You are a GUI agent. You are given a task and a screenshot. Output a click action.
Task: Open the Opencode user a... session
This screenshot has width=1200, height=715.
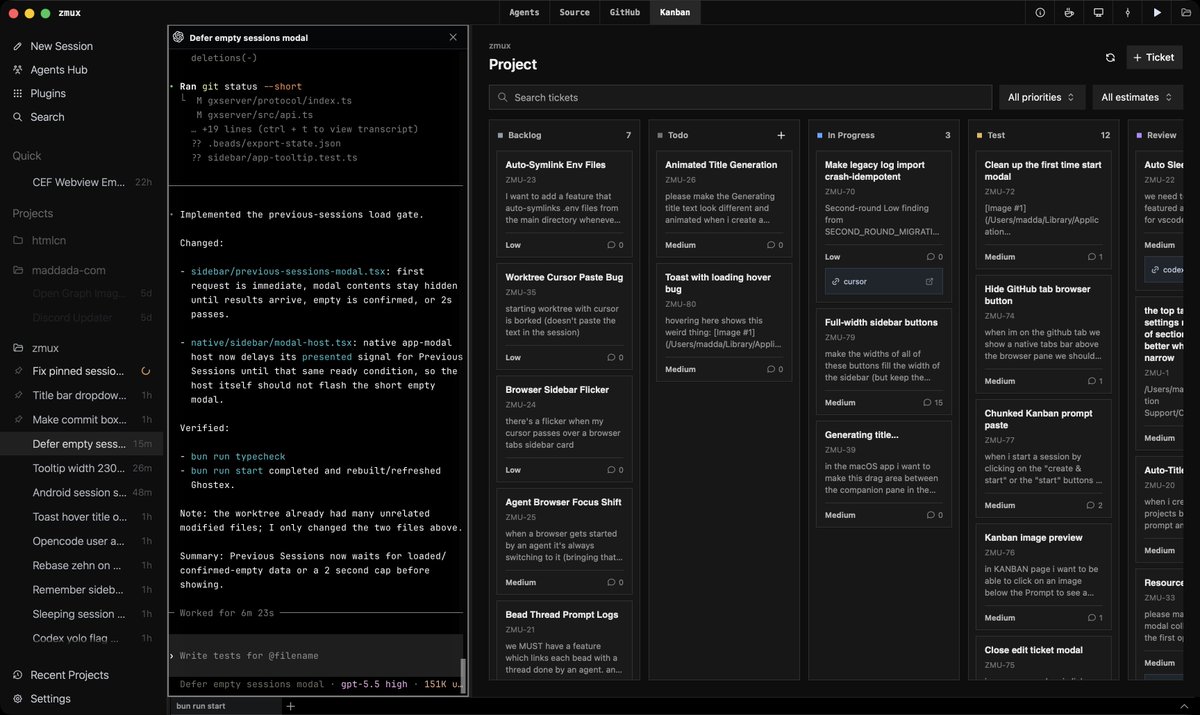click(x=82, y=541)
